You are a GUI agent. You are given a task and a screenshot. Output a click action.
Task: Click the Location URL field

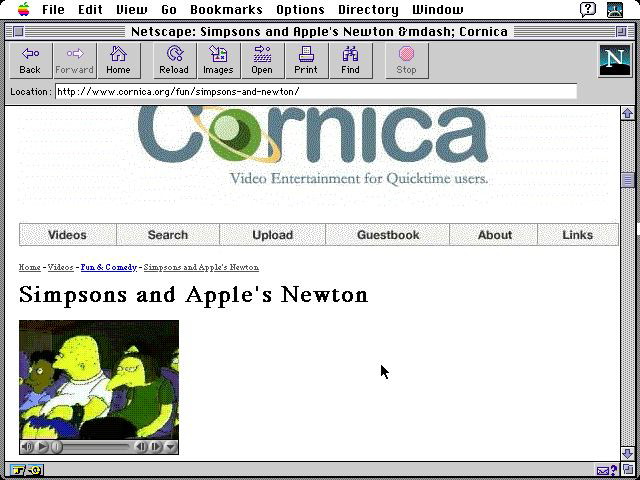(316, 92)
